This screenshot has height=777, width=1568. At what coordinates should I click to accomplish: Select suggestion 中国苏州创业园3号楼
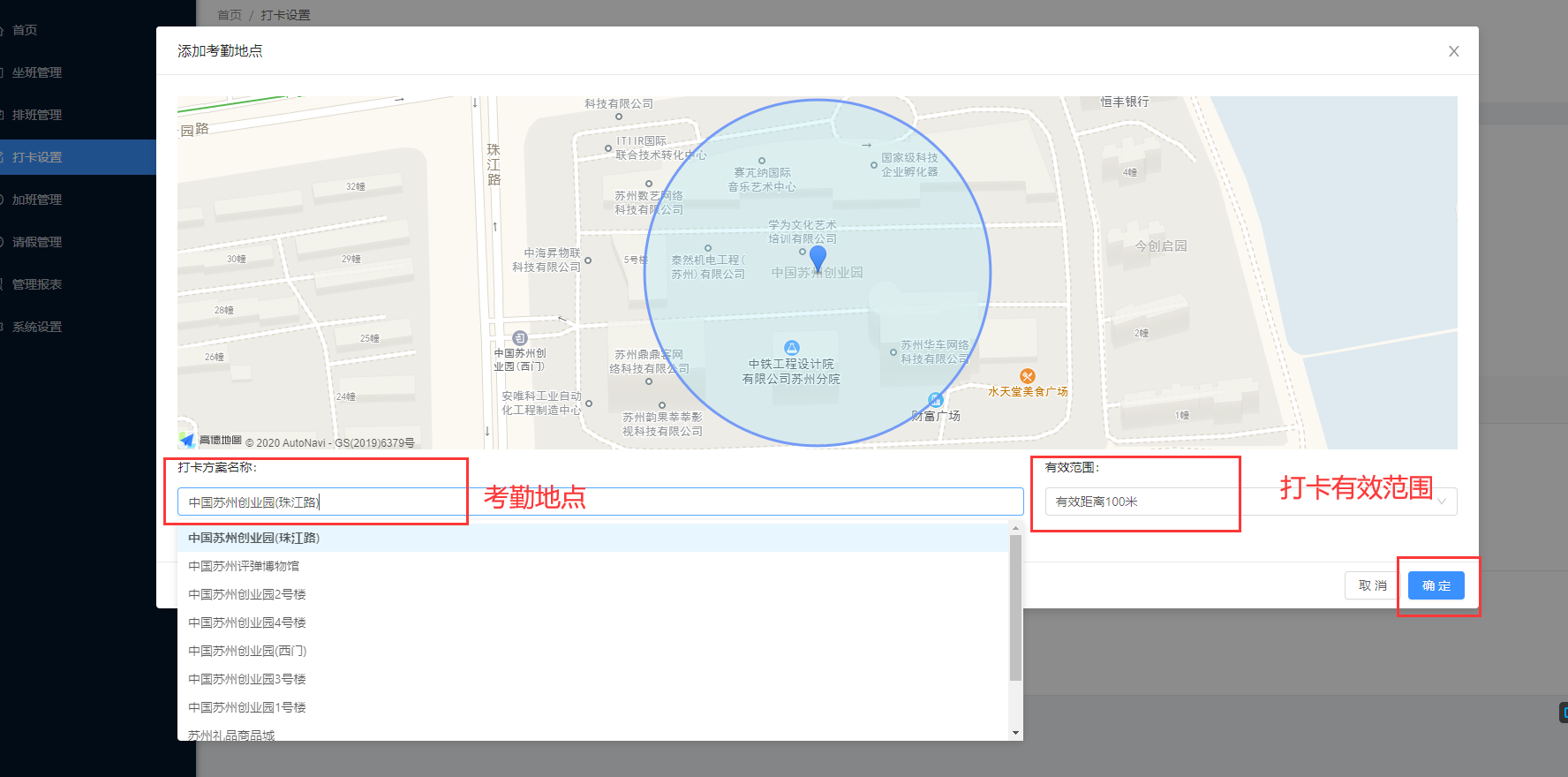592,679
